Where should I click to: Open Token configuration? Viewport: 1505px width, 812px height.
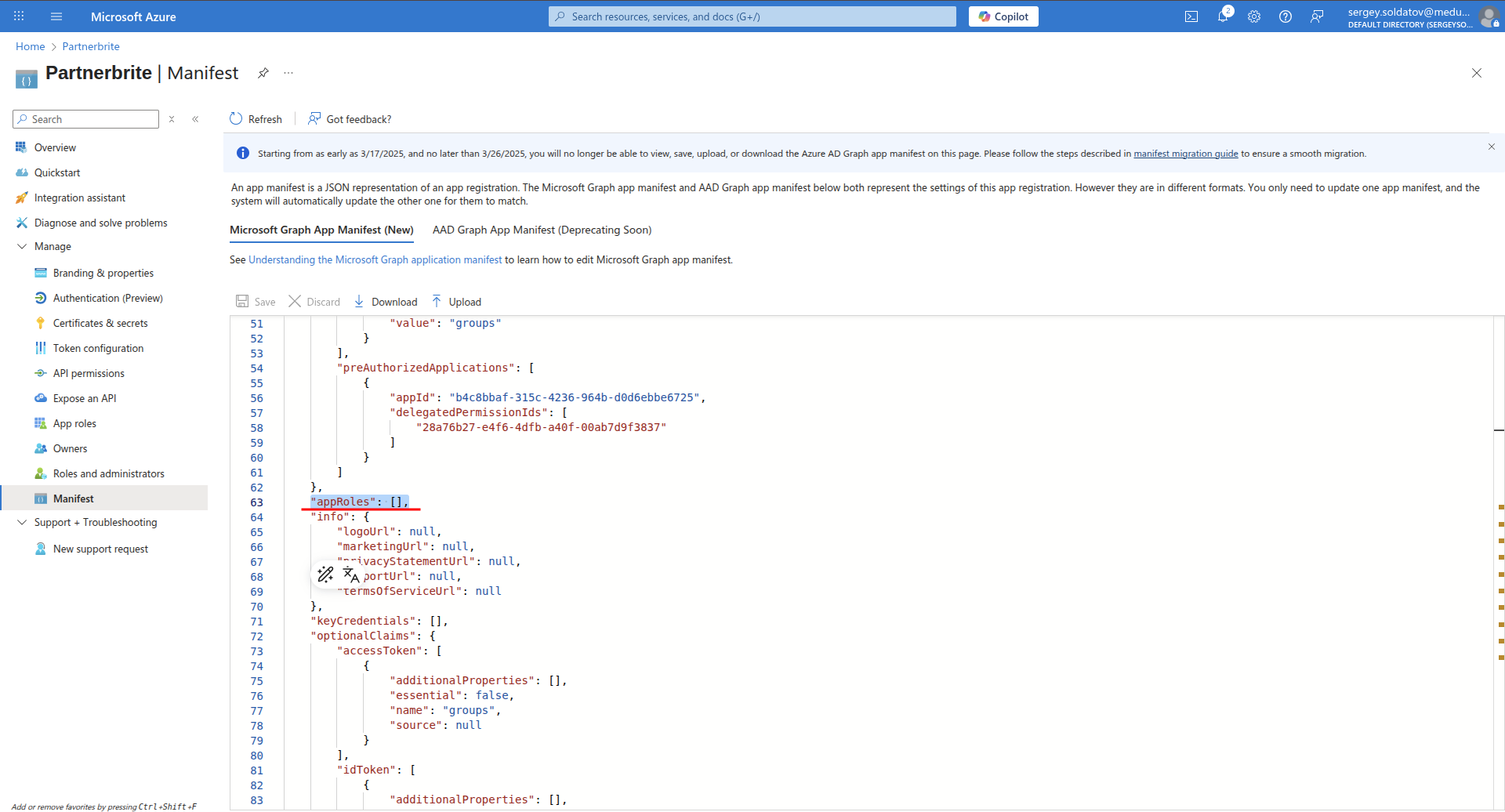coord(98,348)
